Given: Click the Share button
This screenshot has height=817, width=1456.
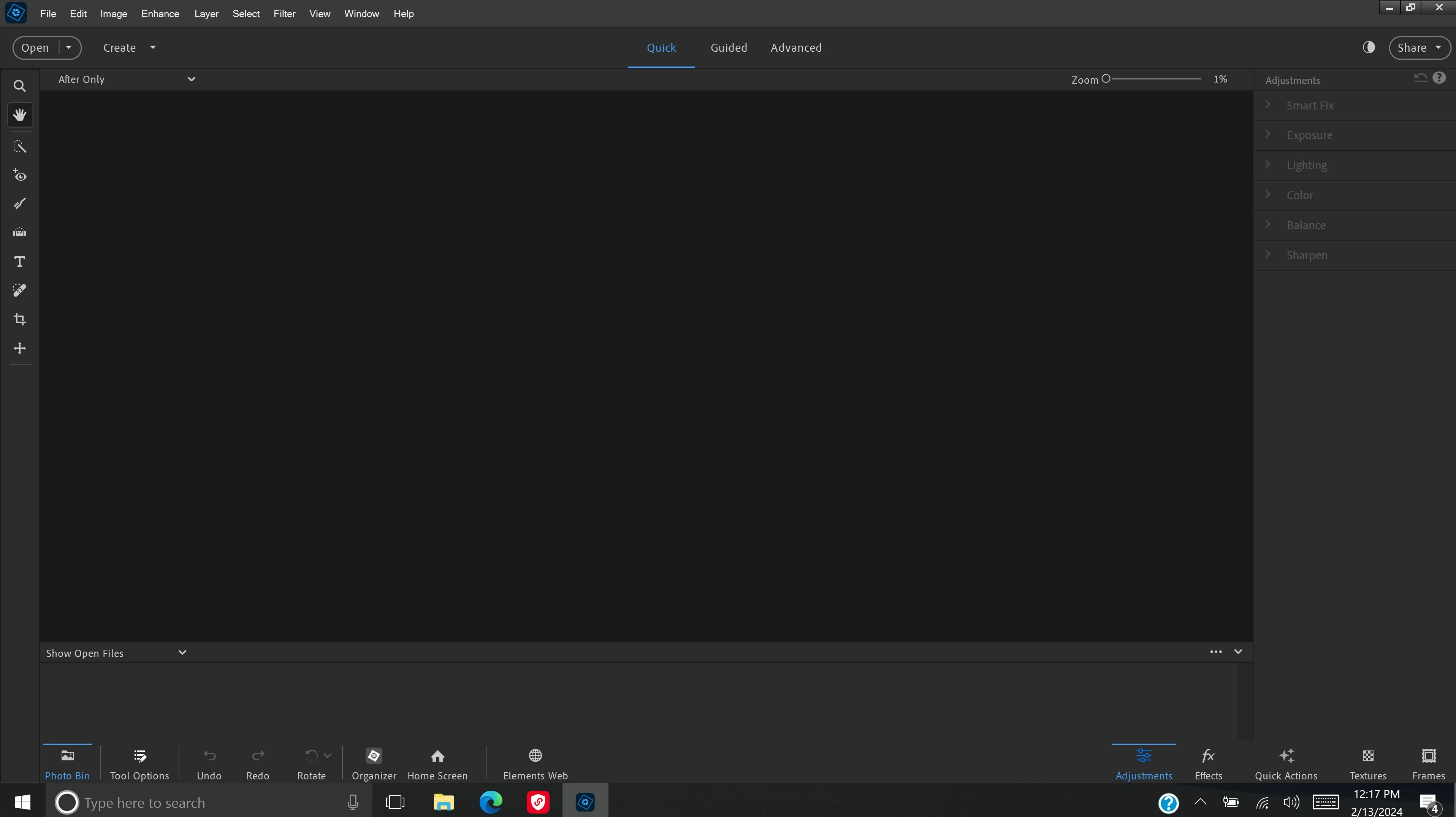Looking at the screenshot, I should coord(1412,48).
